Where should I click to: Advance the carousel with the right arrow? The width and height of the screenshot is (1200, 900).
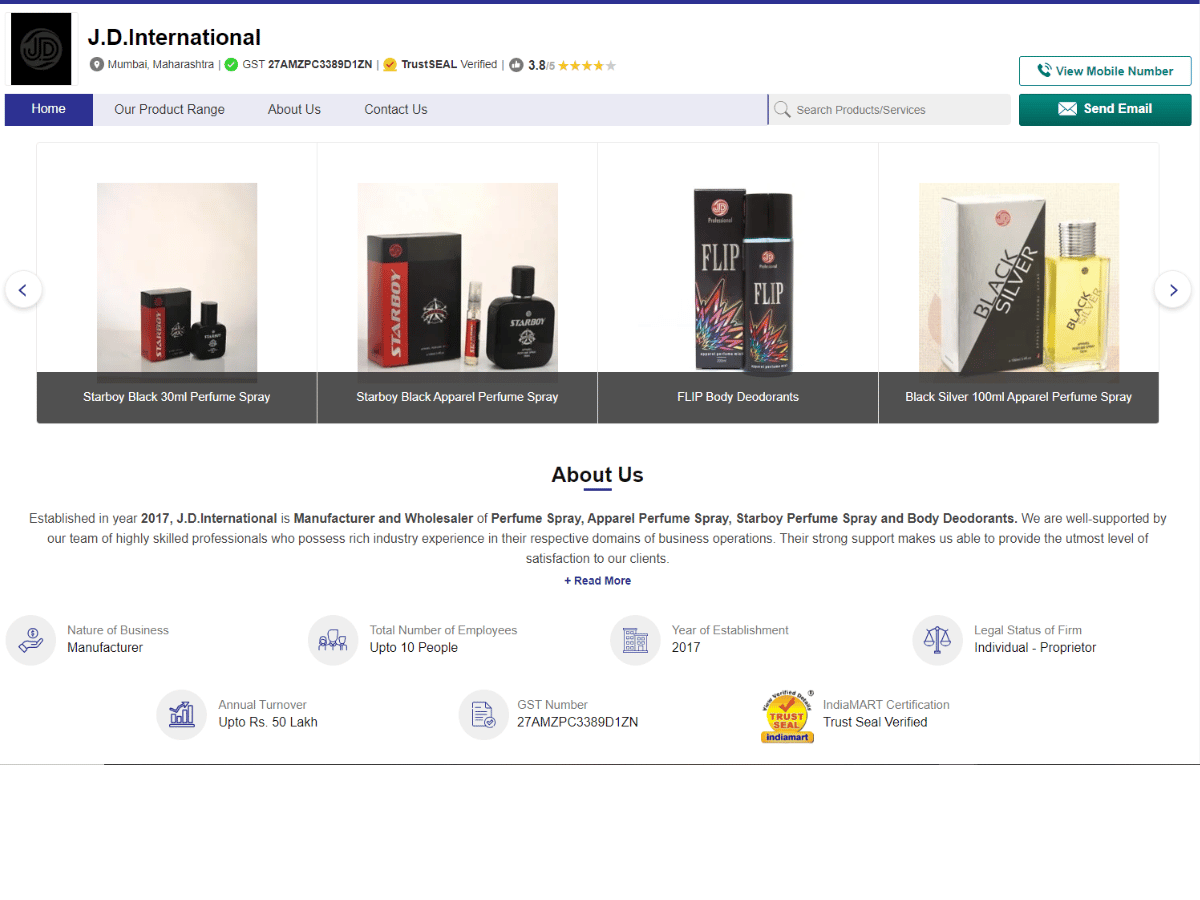click(x=1172, y=289)
